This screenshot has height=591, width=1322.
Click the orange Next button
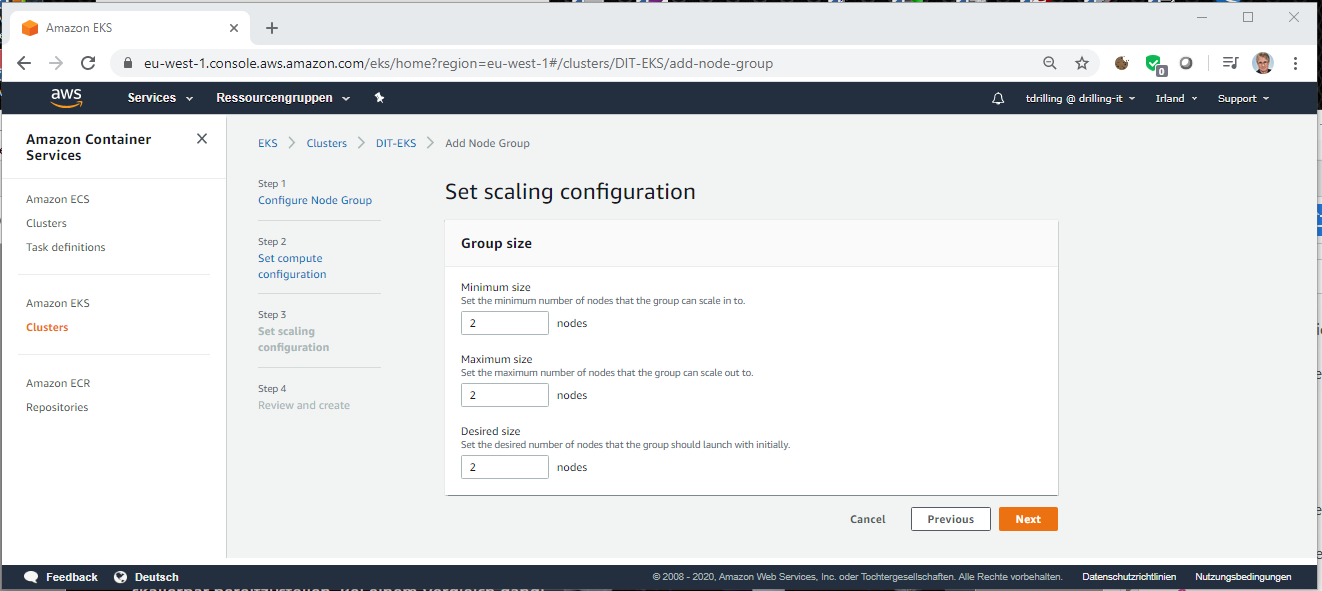(x=1028, y=519)
